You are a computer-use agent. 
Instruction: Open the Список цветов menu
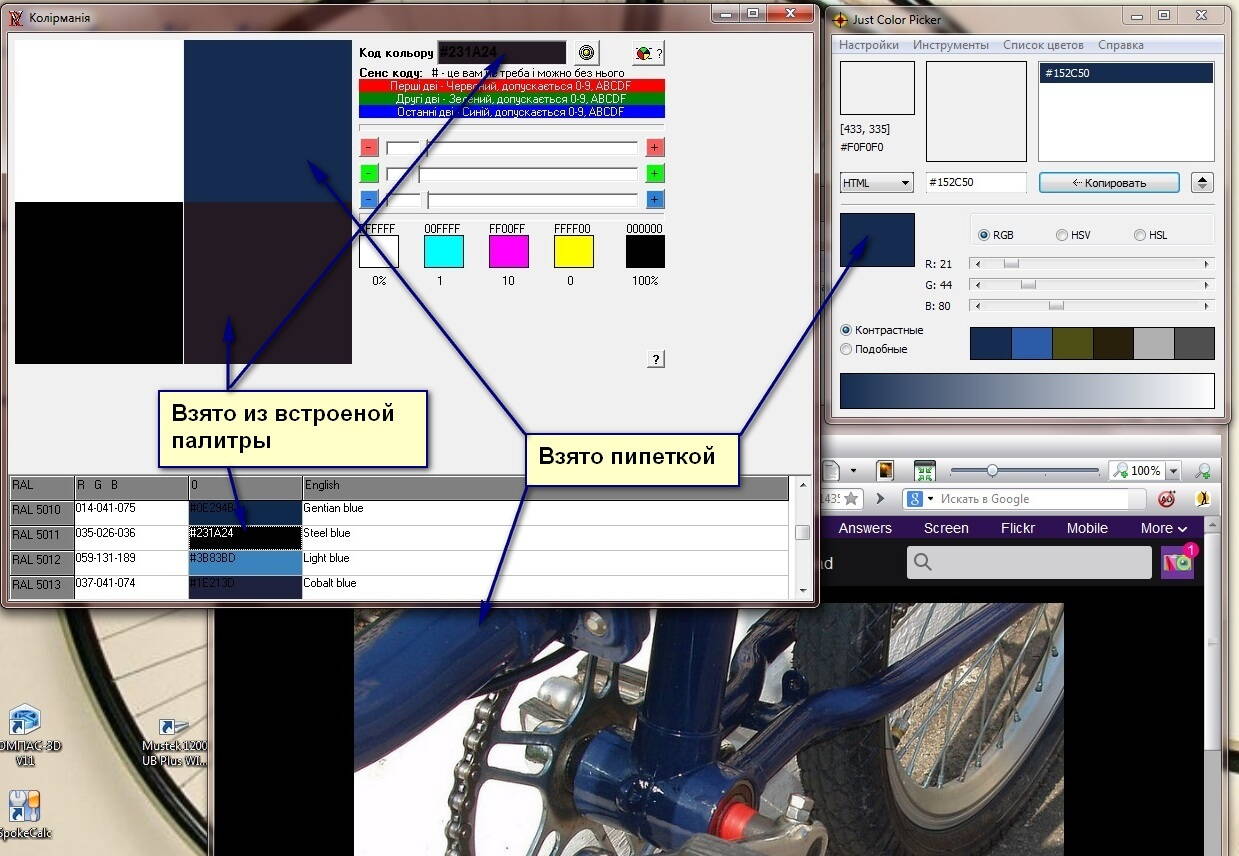coord(1043,45)
